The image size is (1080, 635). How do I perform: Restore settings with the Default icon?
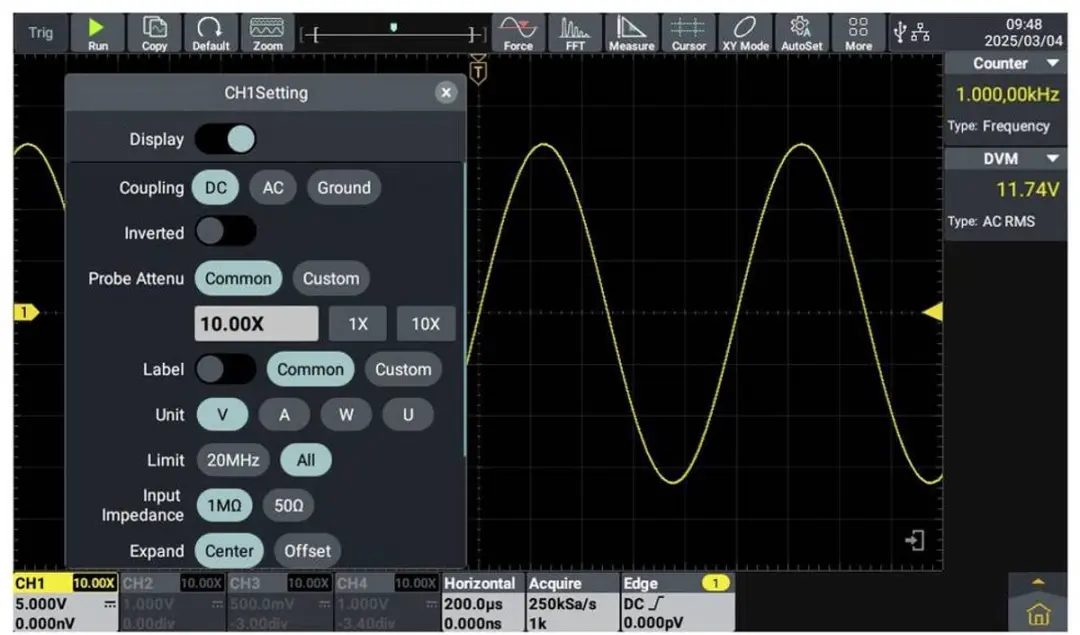(211, 33)
